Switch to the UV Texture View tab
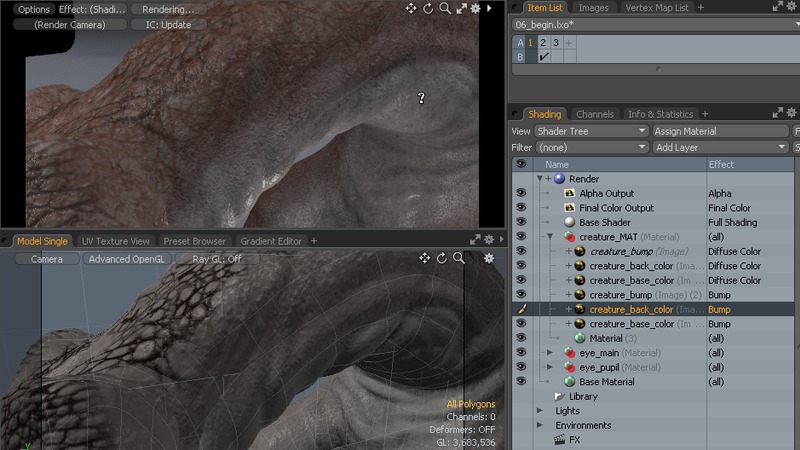Image resolution: width=800 pixels, height=450 pixels. point(115,241)
